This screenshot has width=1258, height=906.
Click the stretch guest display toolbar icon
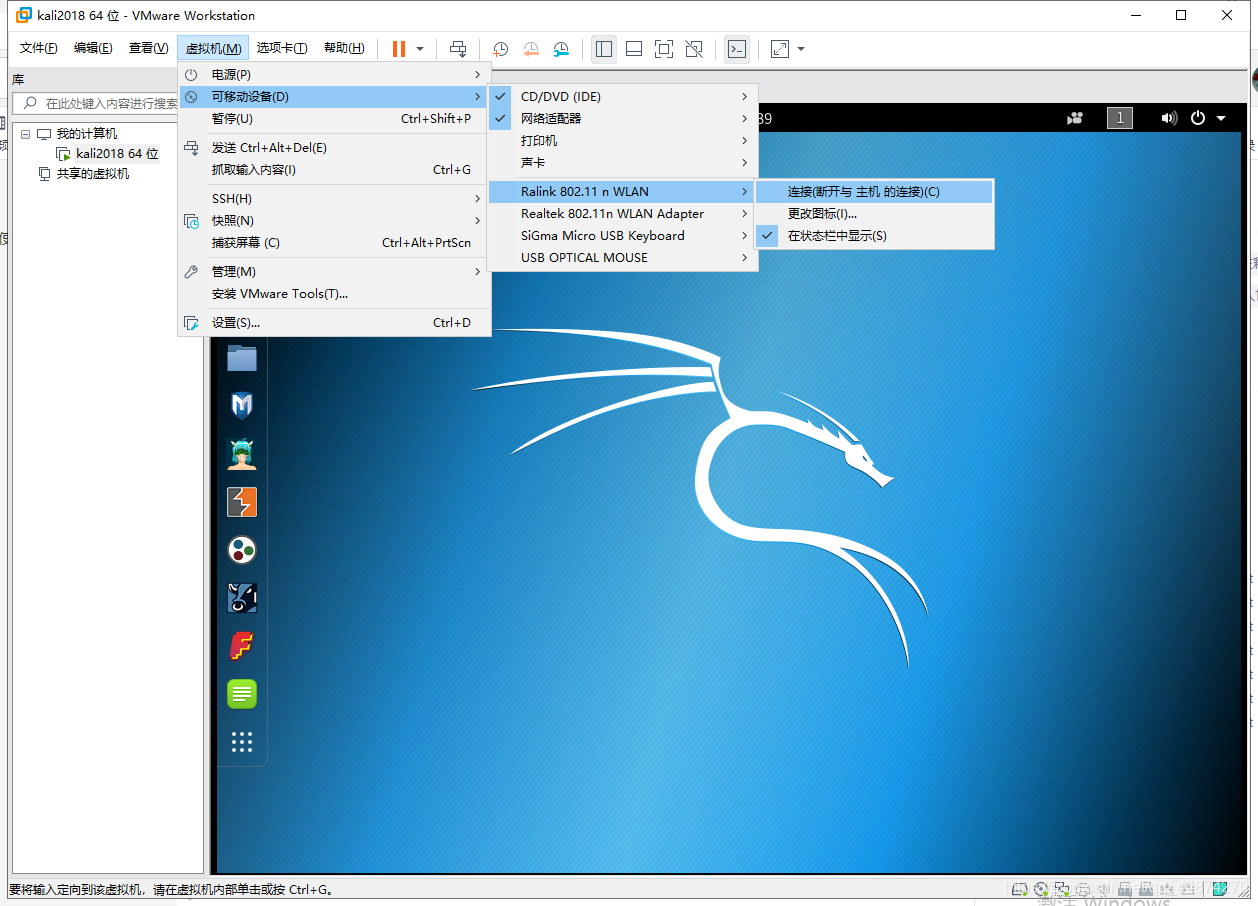pyautogui.click(x=780, y=49)
